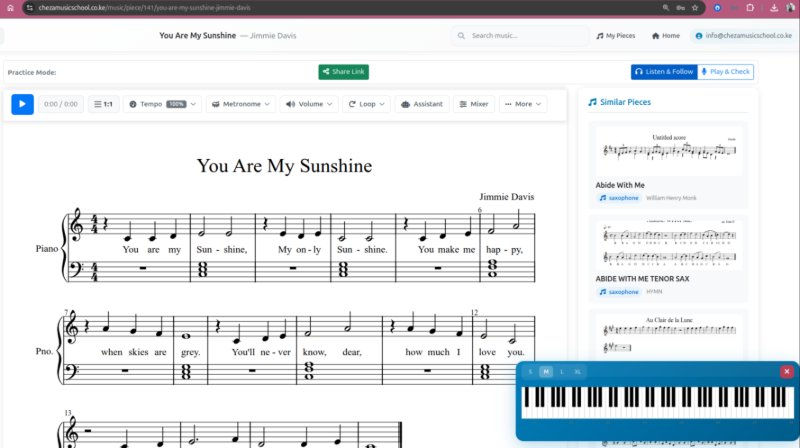Screen dimensions: 800x448
Task: Start playback with the blue play button
Action: click(22, 104)
